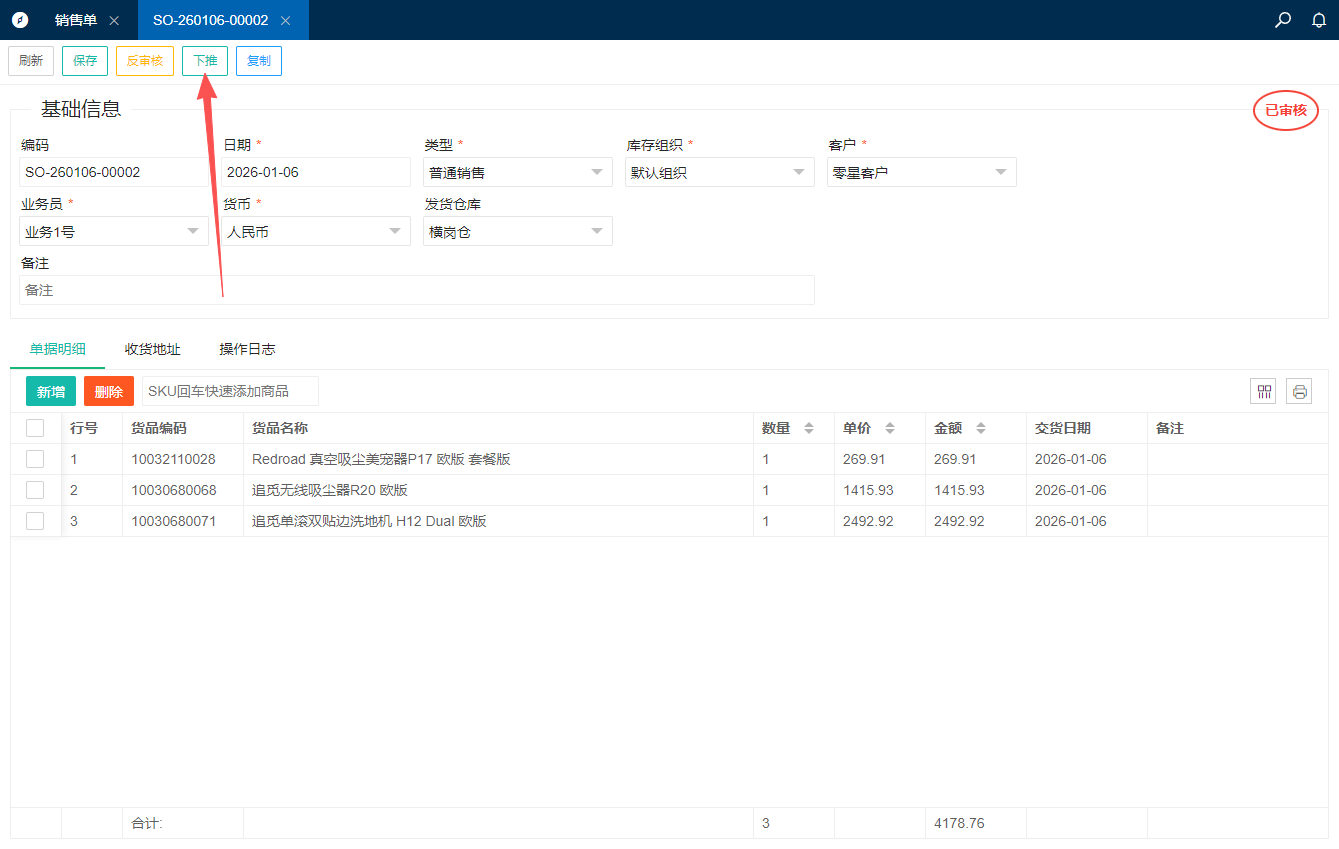Sort by 数量 column arrows
The height and width of the screenshot is (849, 1339).
coord(809,428)
